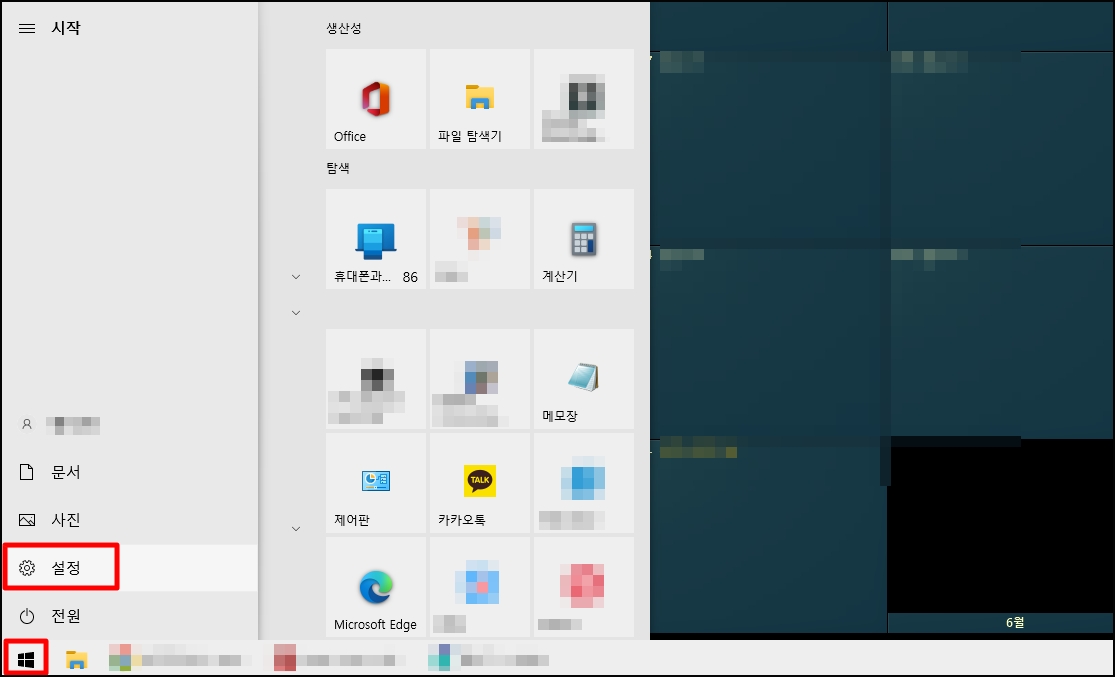Screen dimensions: 1115x677
Task: Click the Windows Start button
Action: (x=25, y=657)
